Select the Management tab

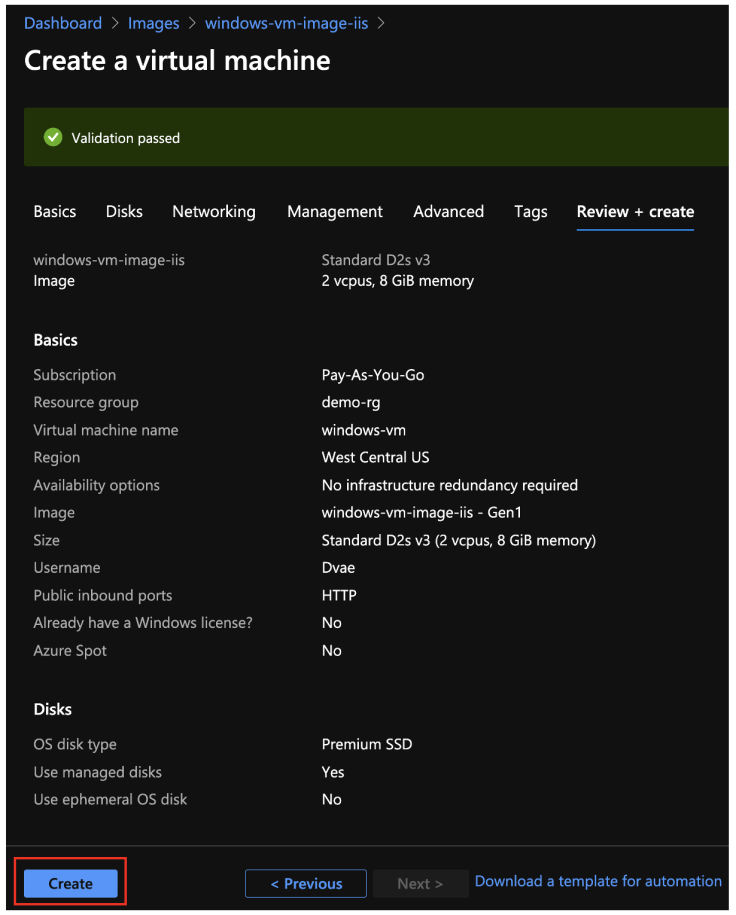[x=335, y=212]
